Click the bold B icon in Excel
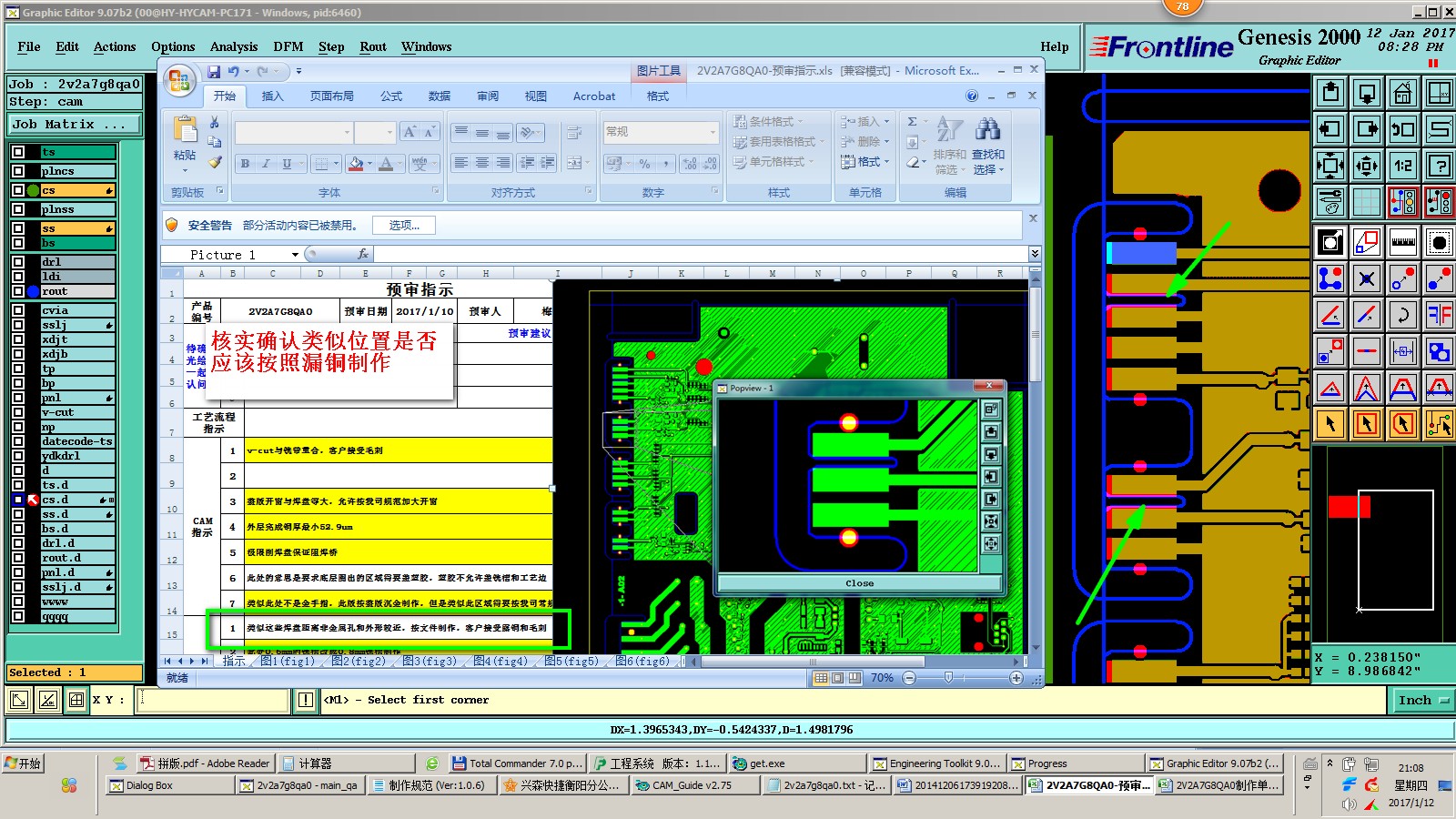The image size is (1456, 819). pyautogui.click(x=245, y=164)
